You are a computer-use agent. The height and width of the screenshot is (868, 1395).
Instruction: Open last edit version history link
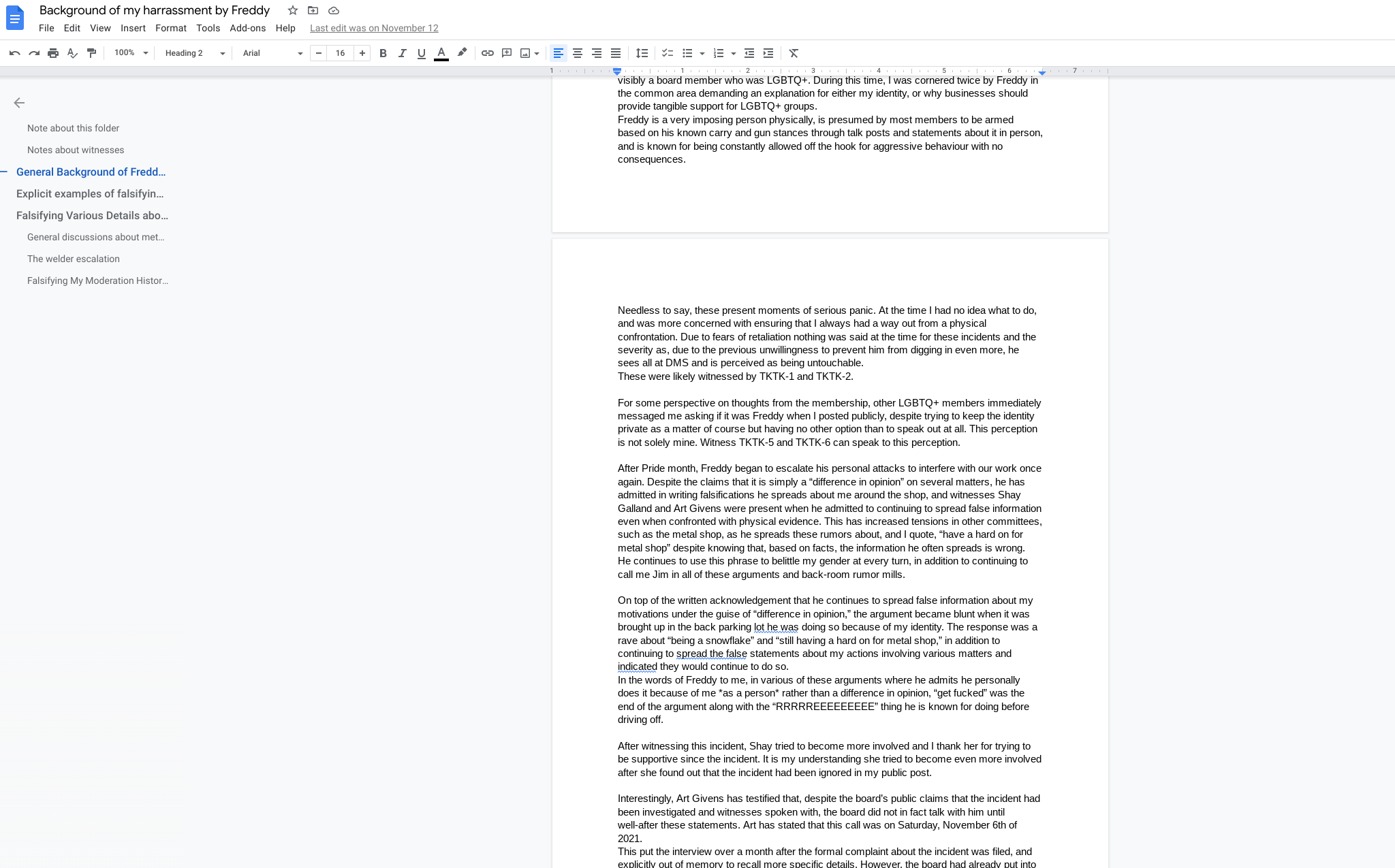[374, 28]
